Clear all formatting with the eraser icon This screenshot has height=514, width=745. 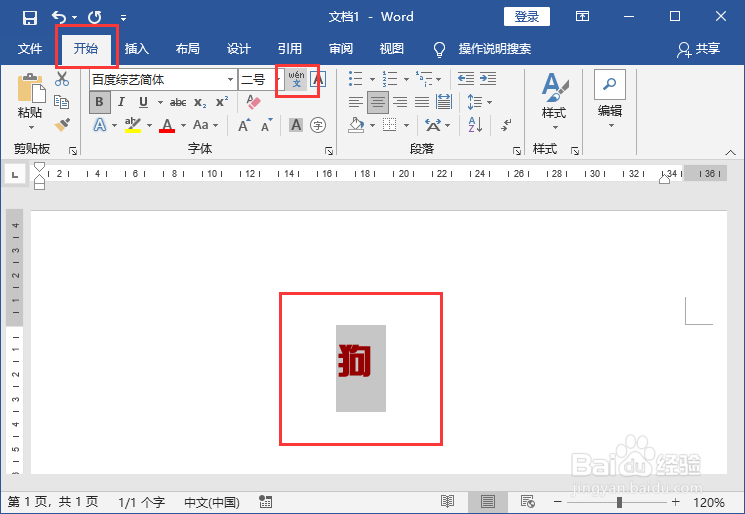pyautogui.click(x=254, y=102)
